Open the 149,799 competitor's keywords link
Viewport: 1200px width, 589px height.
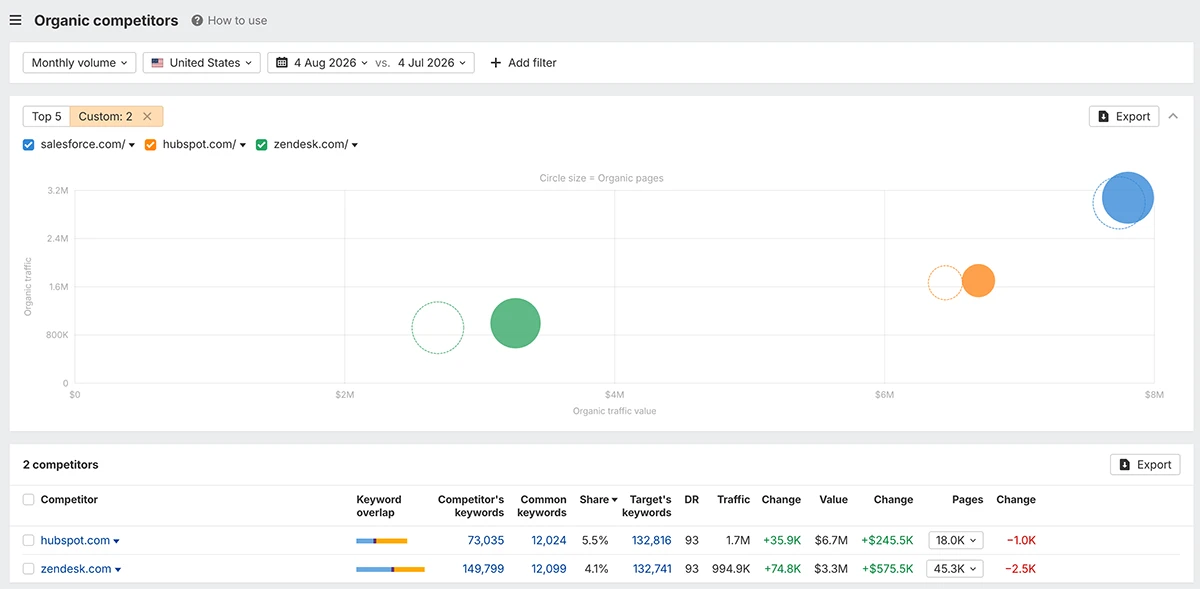point(482,569)
